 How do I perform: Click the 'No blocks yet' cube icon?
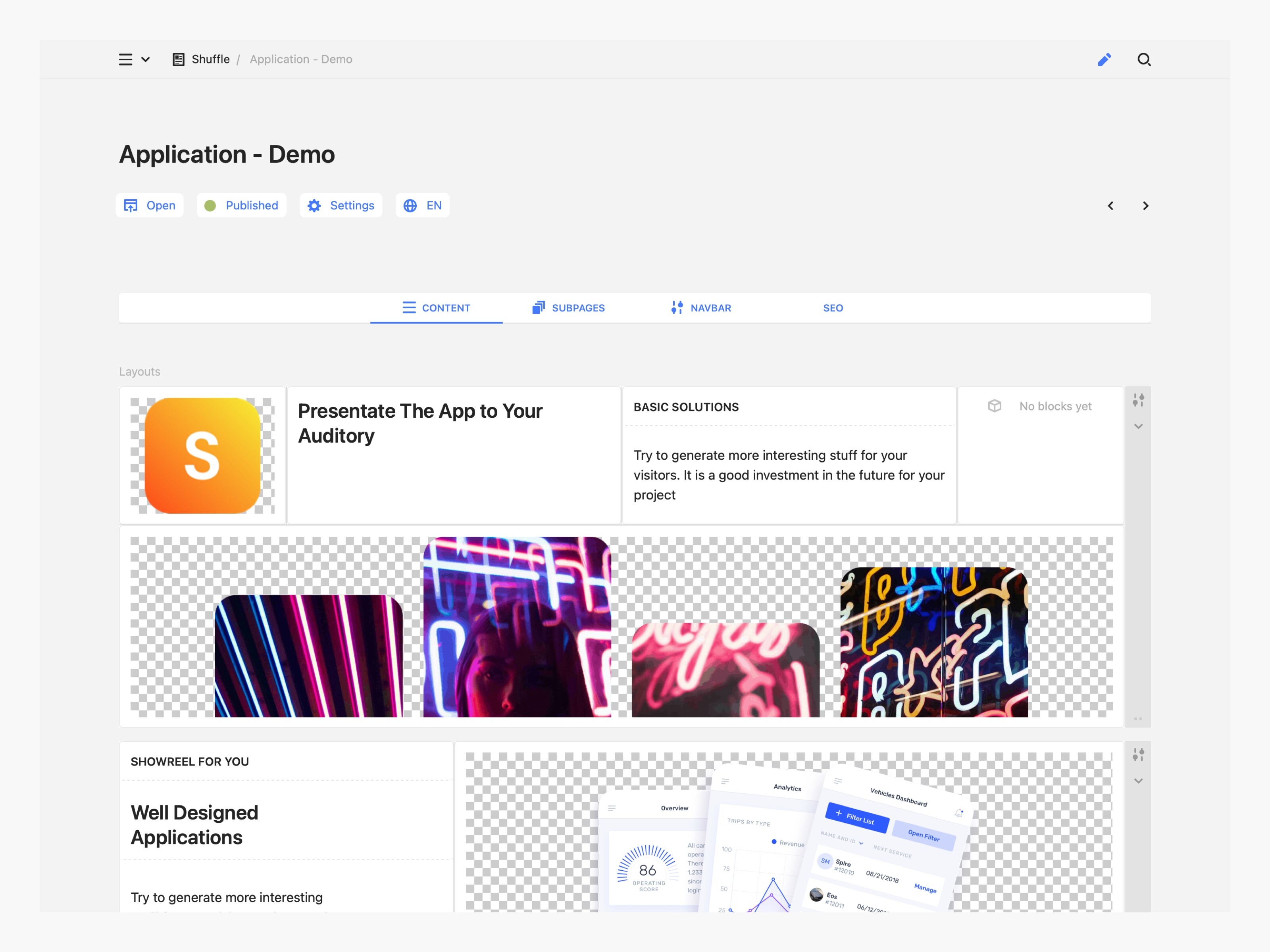[995, 406]
